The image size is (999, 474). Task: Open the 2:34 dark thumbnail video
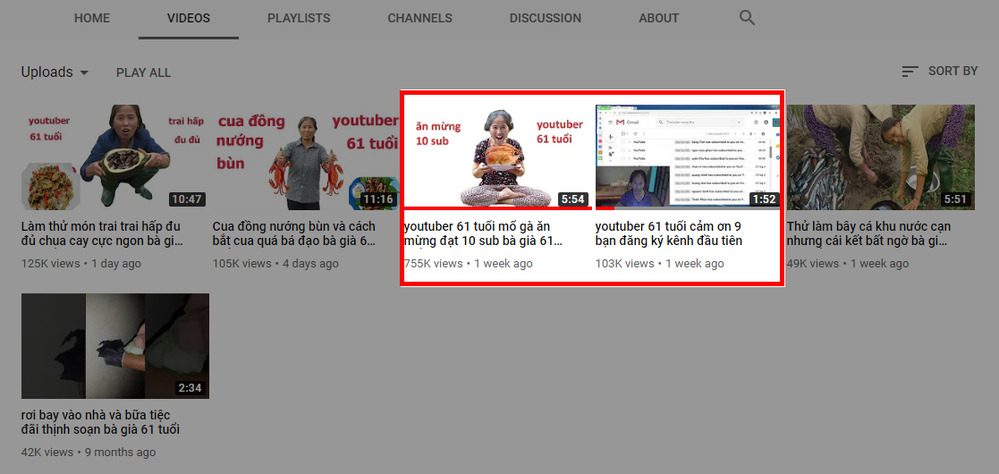click(x=115, y=346)
